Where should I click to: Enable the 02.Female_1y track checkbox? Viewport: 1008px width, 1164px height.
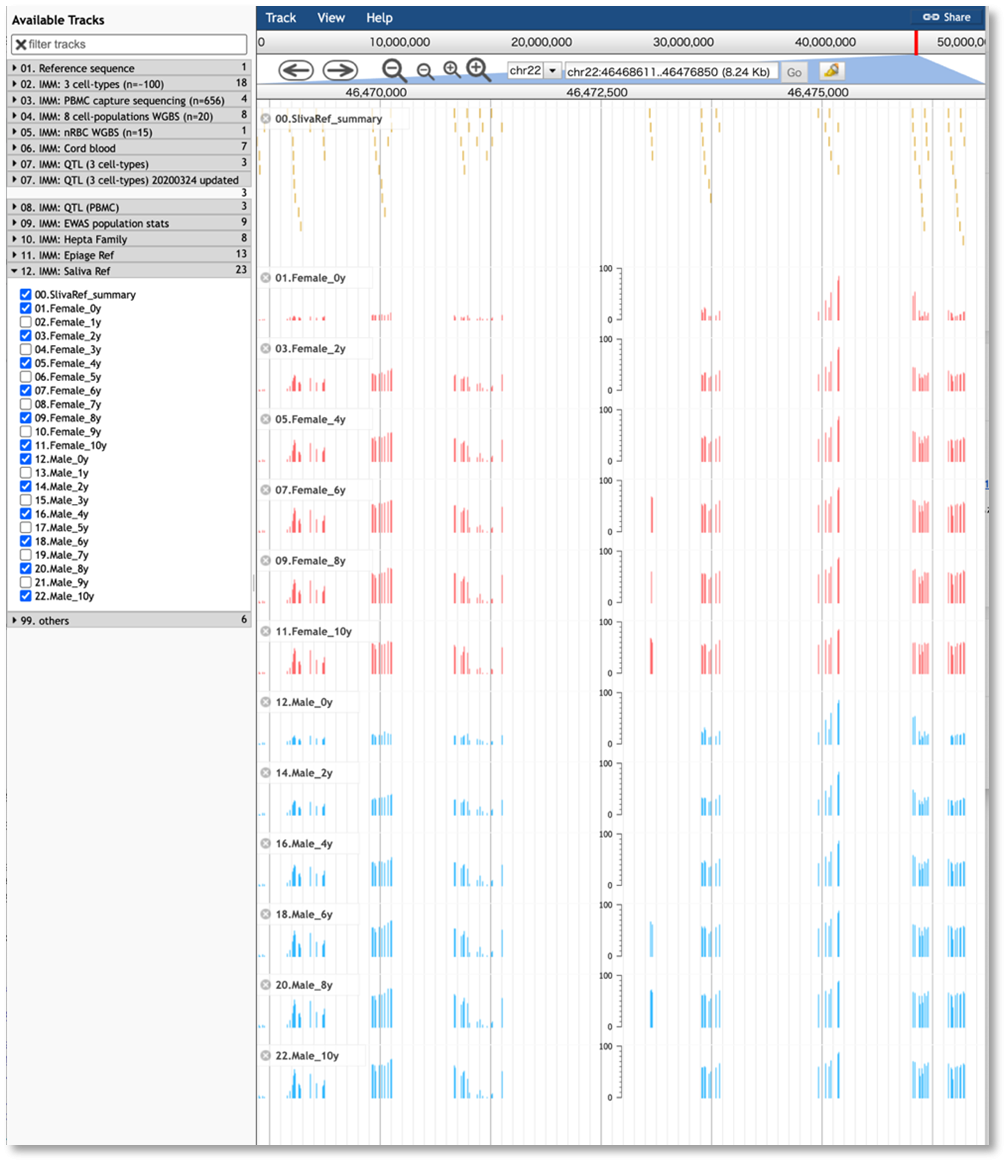26,323
